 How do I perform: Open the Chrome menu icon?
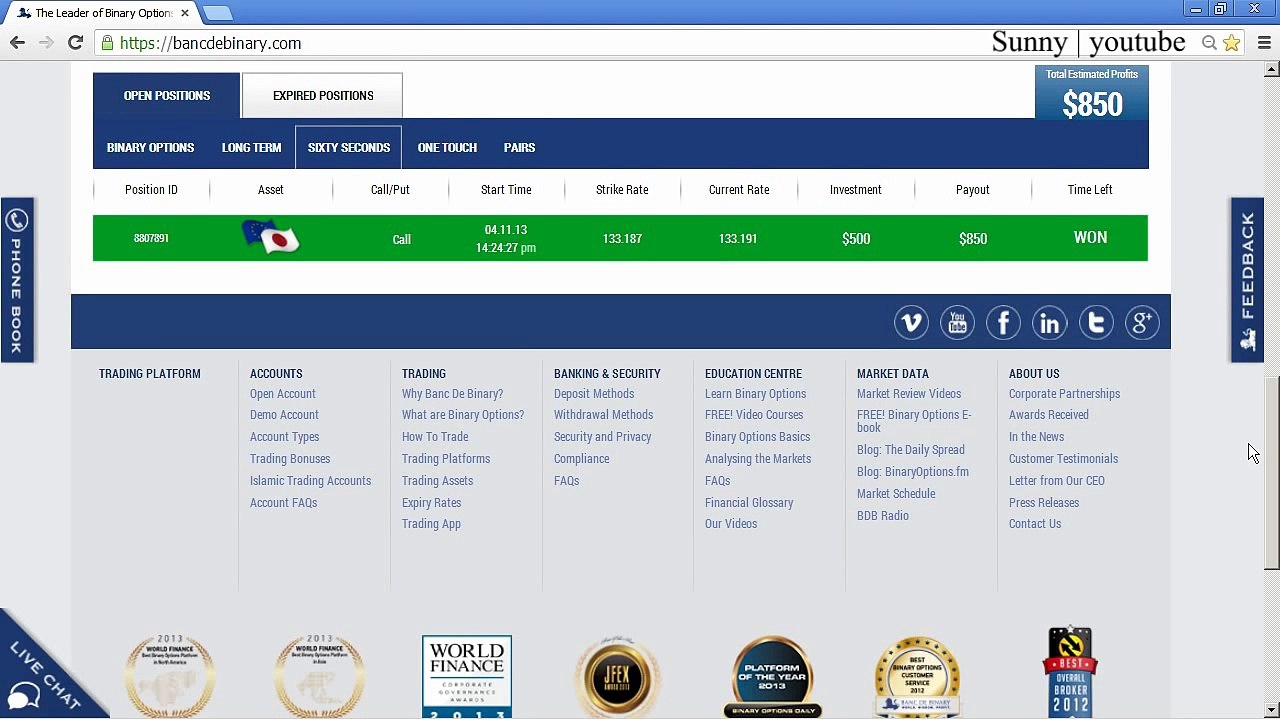point(1264,43)
